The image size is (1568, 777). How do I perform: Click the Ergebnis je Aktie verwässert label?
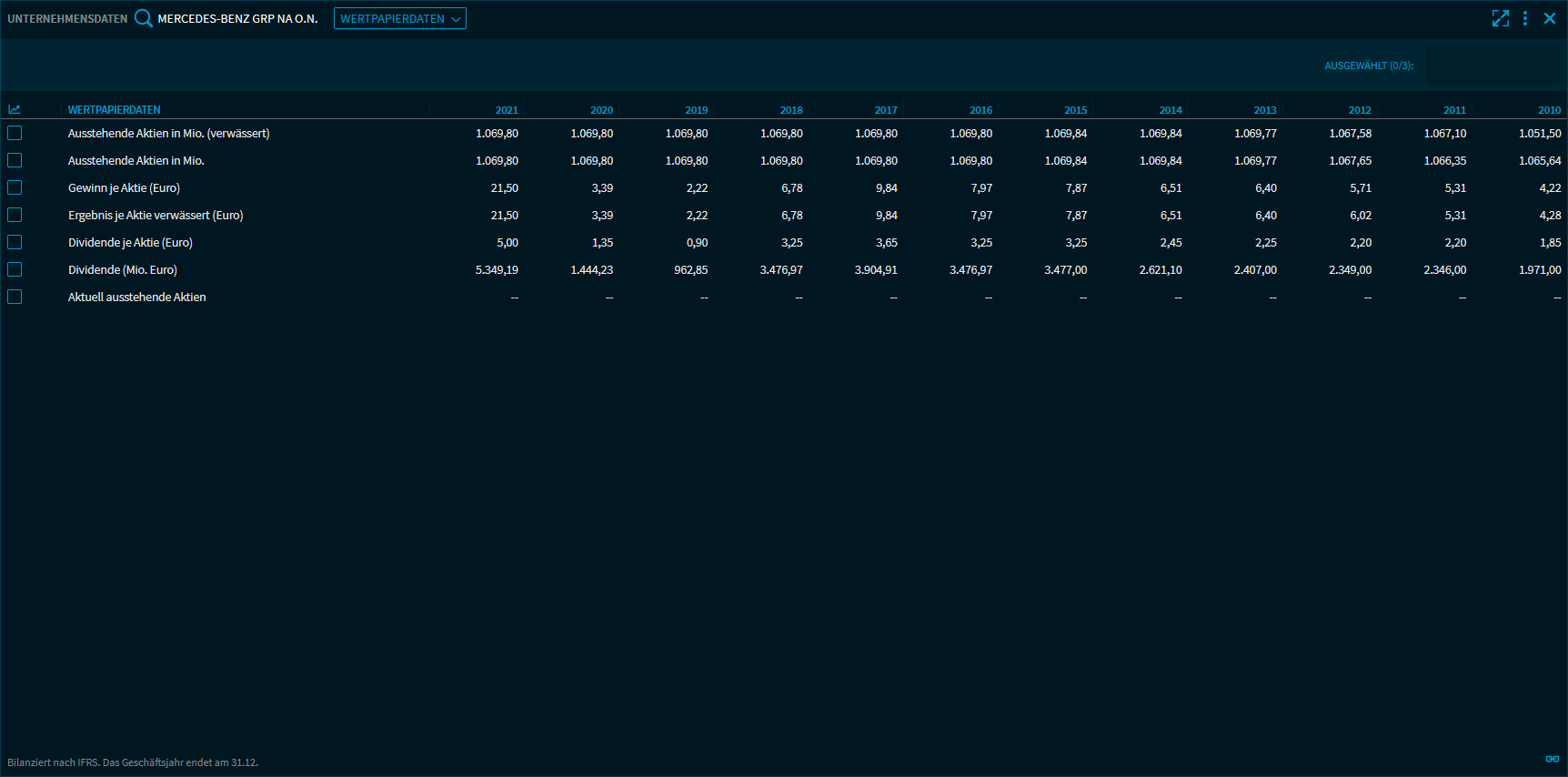[x=156, y=216]
